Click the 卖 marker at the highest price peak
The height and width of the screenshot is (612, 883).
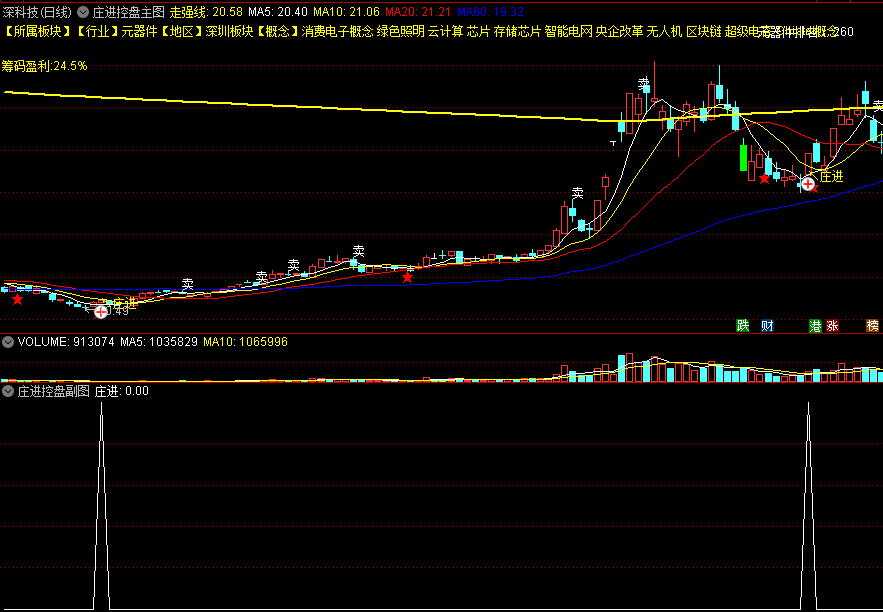coord(644,84)
